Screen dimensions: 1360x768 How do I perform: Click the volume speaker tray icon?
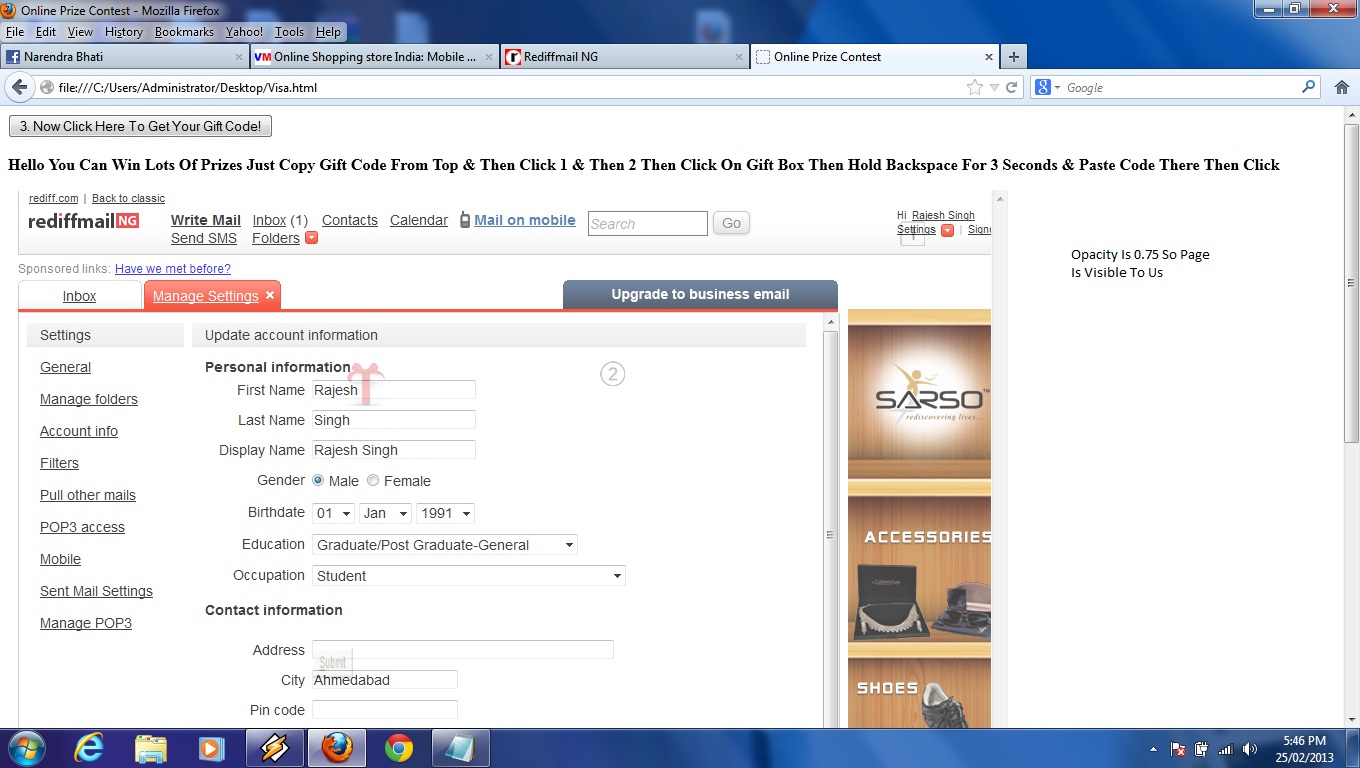tap(1249, 749)
